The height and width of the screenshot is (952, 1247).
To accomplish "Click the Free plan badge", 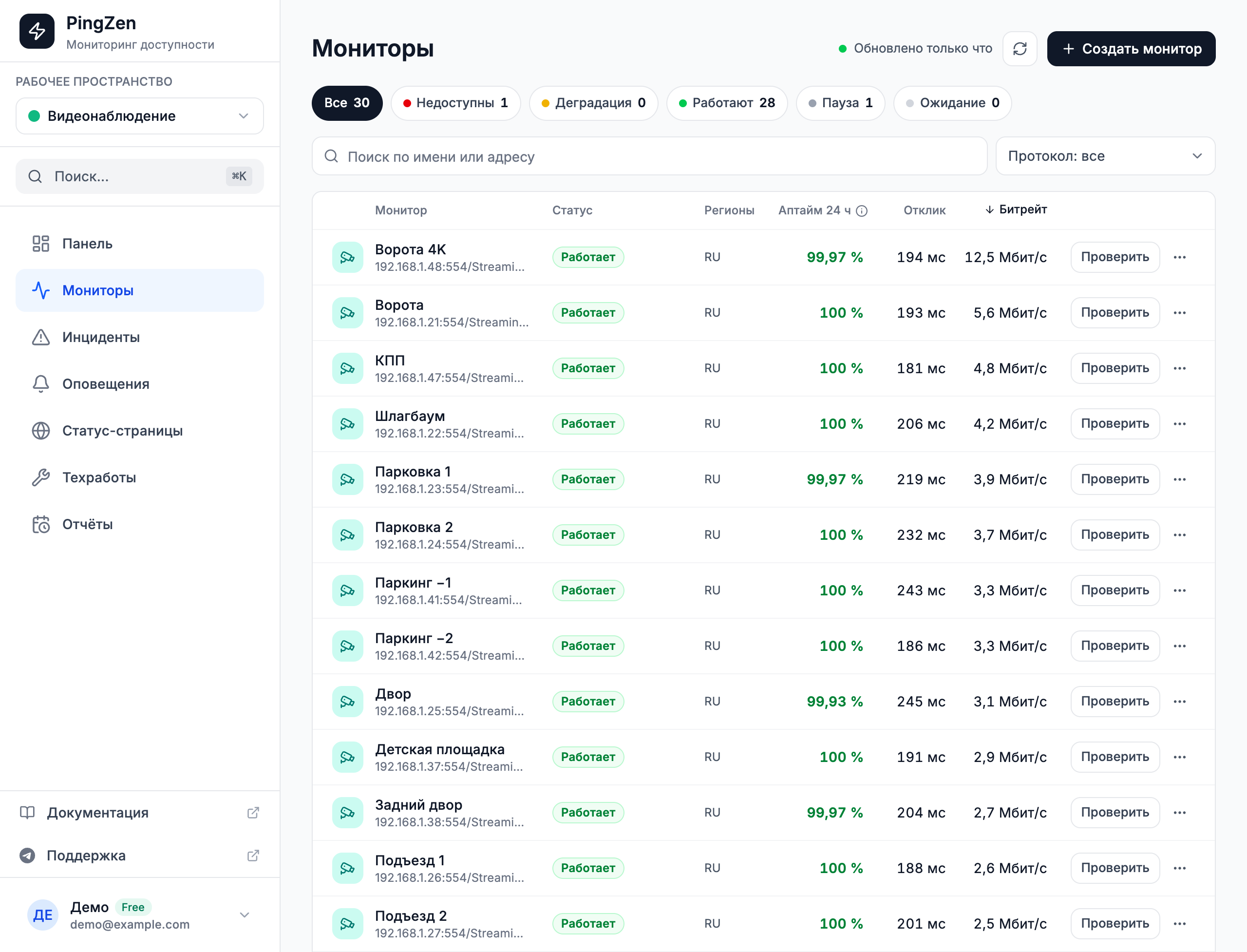I will tap(133, 907).
